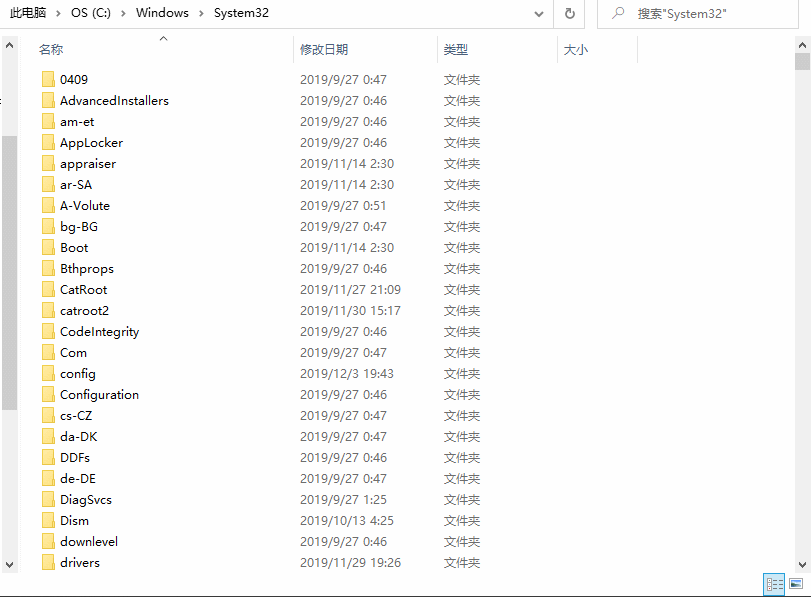Click the navigation pane scrollbar thumb
The width and height of the screenshot is (811, 597).
point(9,273)
